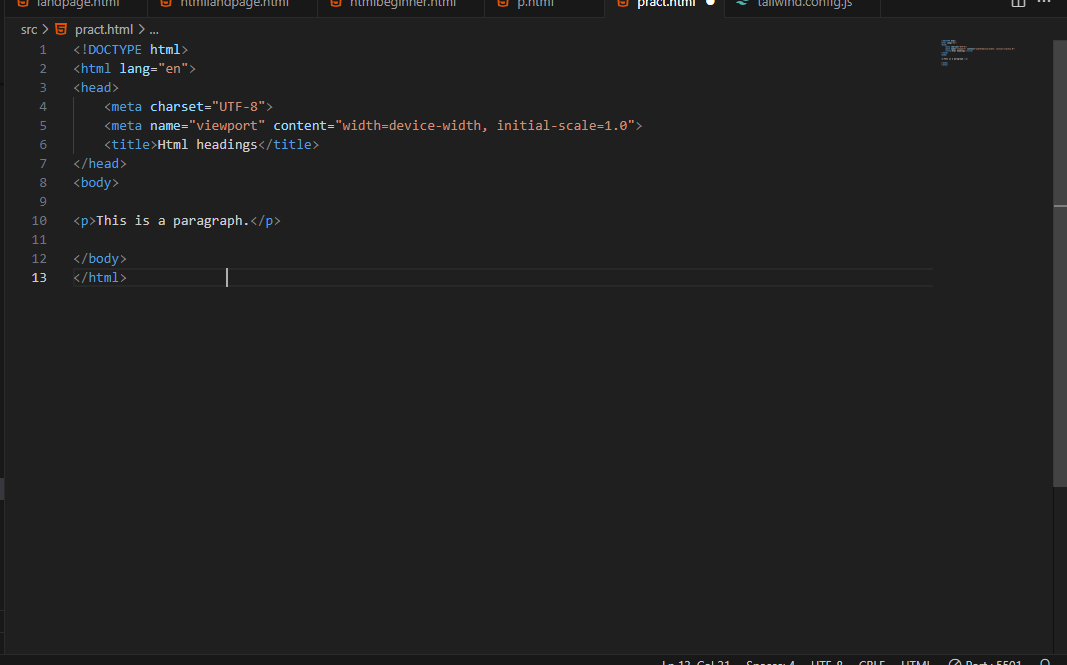Click the 'This is a paragraph.' text
Image resolution: width=1067 pixels, height=665 pixels.
(x=173, y=221)
